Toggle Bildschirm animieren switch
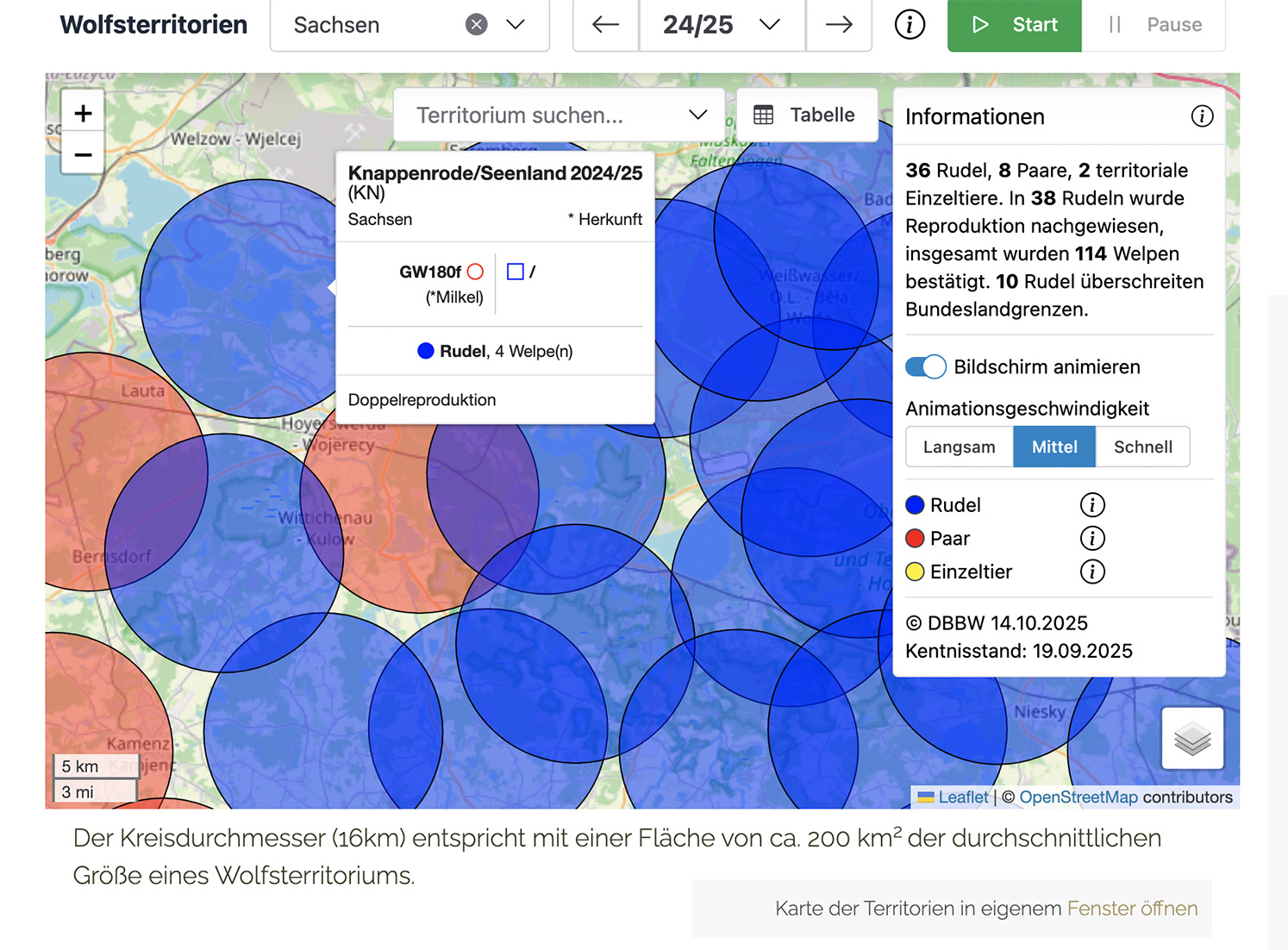The image size is (1288, 950). point(925,367)
